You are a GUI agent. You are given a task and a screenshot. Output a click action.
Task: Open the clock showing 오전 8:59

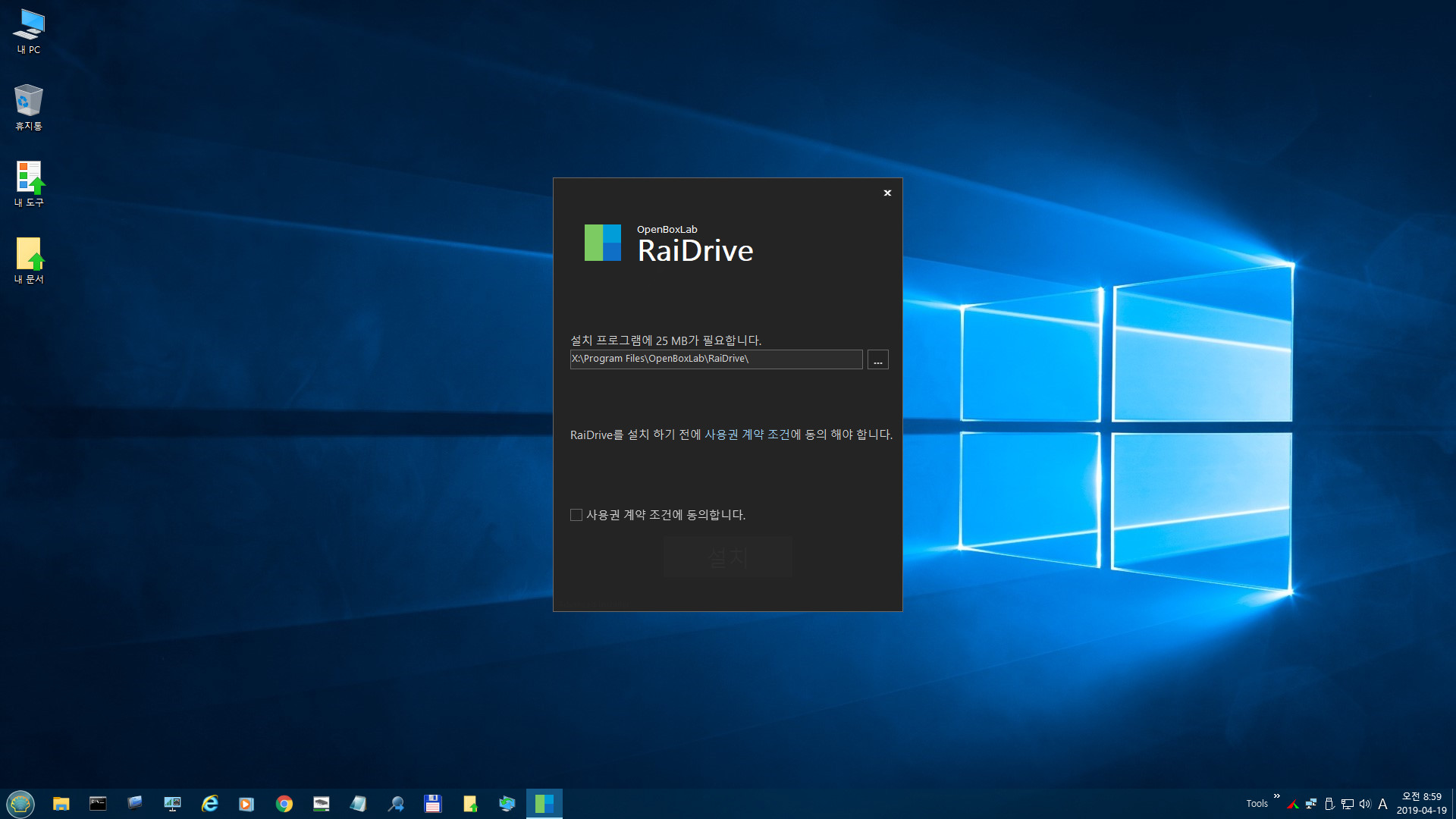click(1421, 804)
